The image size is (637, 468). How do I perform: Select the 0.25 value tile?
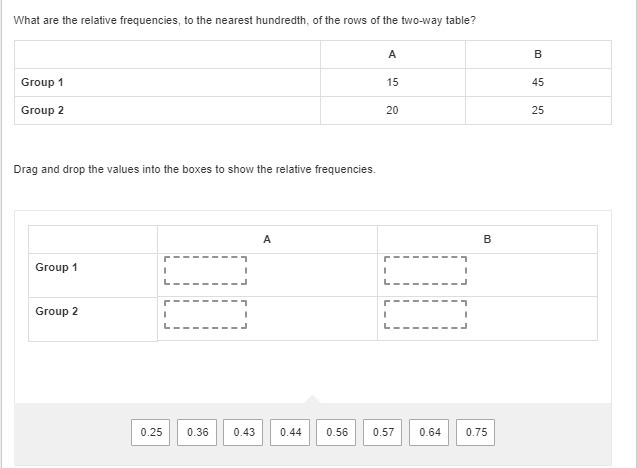pyautogui.click(x=151, y=432)
